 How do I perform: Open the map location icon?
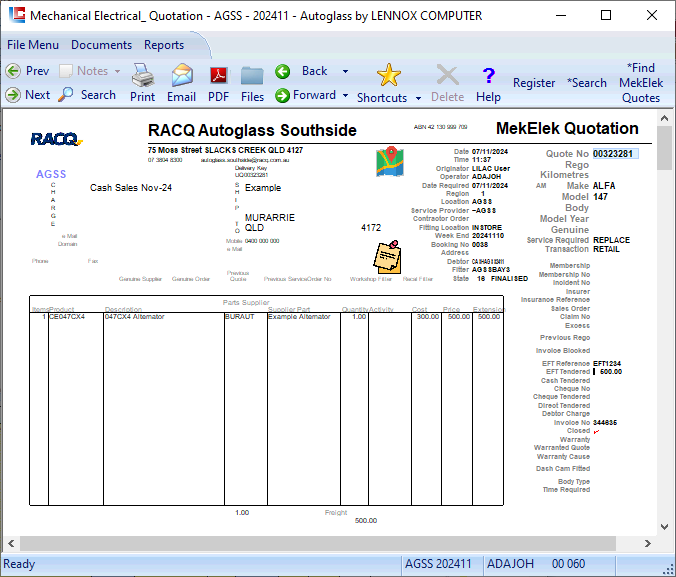(390, 162)
